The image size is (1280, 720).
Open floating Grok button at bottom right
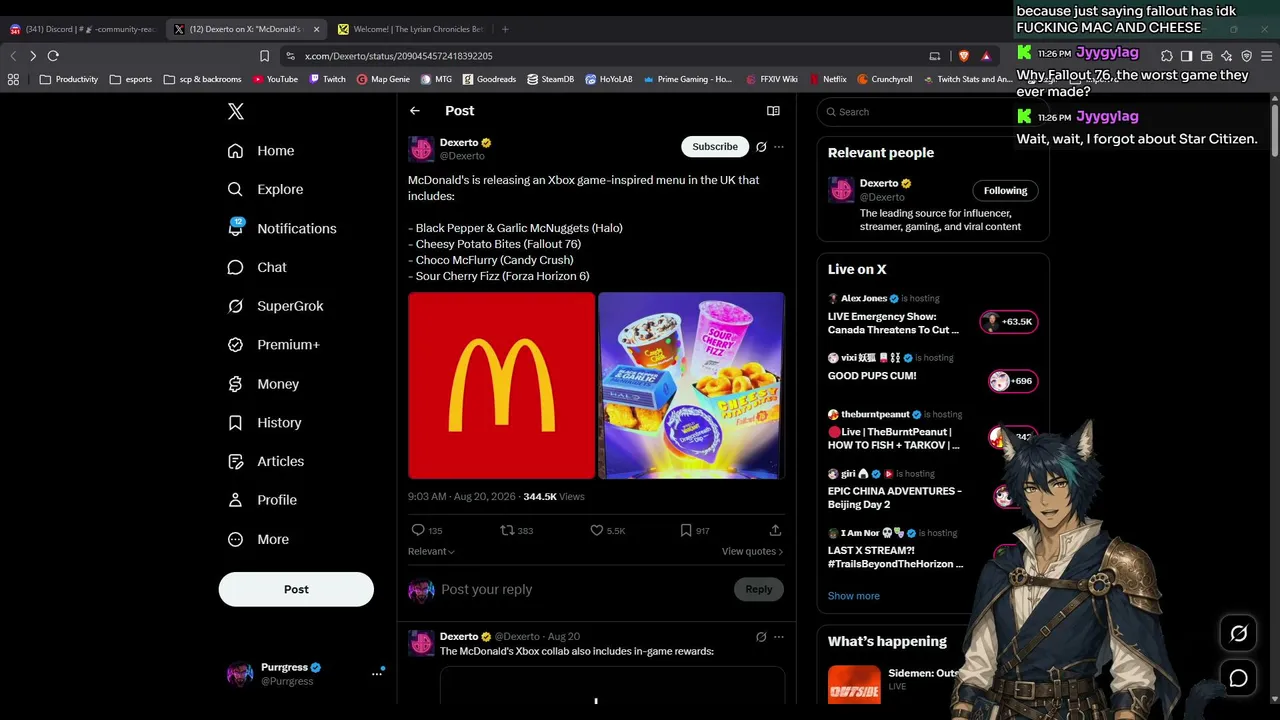(1238, 634)
